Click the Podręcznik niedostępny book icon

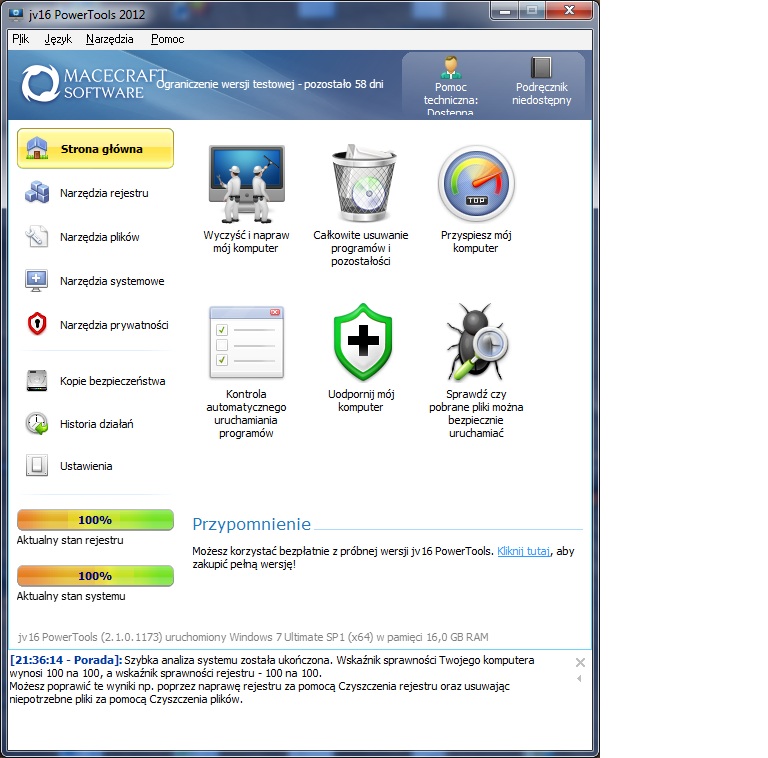point(541,68)
